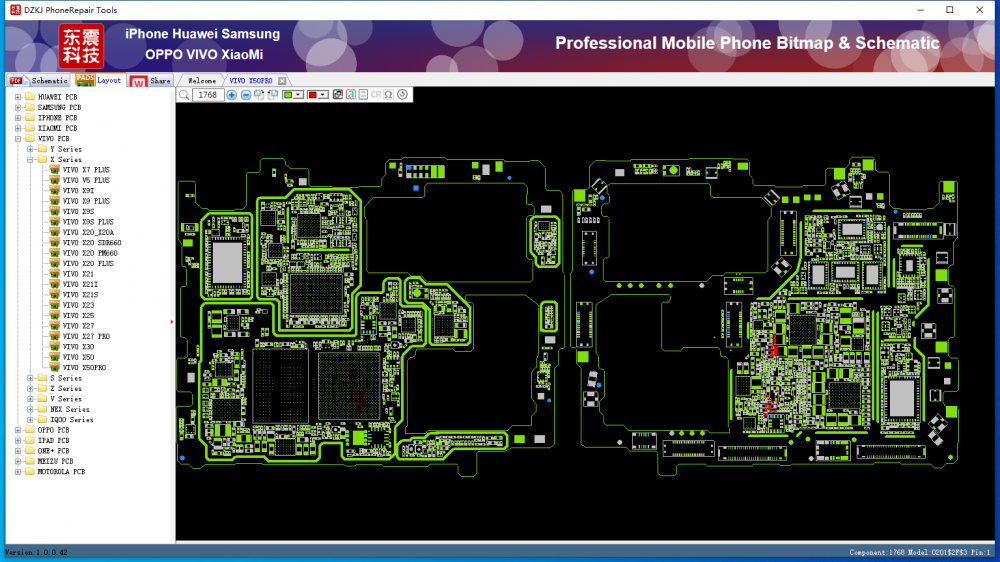Image resolution: width=1000 pixels, height=562 pixels.
Task: Switch to the Layout tab
Action: [x=99, y=80]
